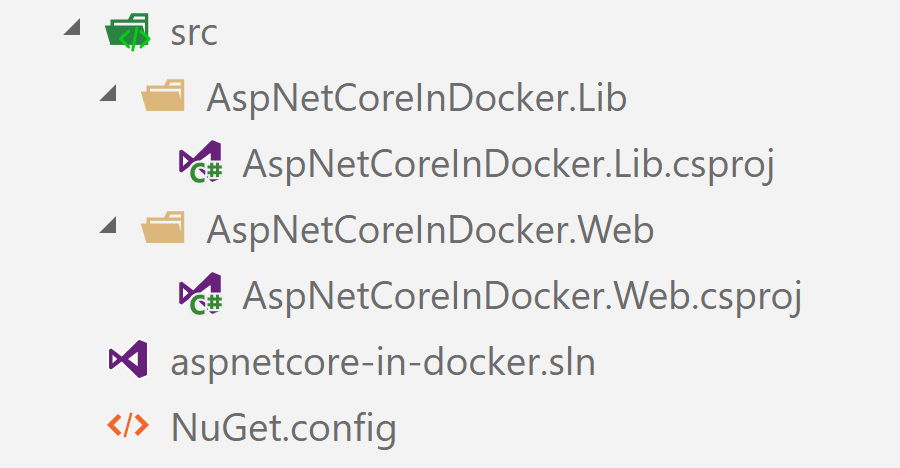Click the purple Visual Studio solution icon
Screen dimensions: 900x468
click(128, 359)
